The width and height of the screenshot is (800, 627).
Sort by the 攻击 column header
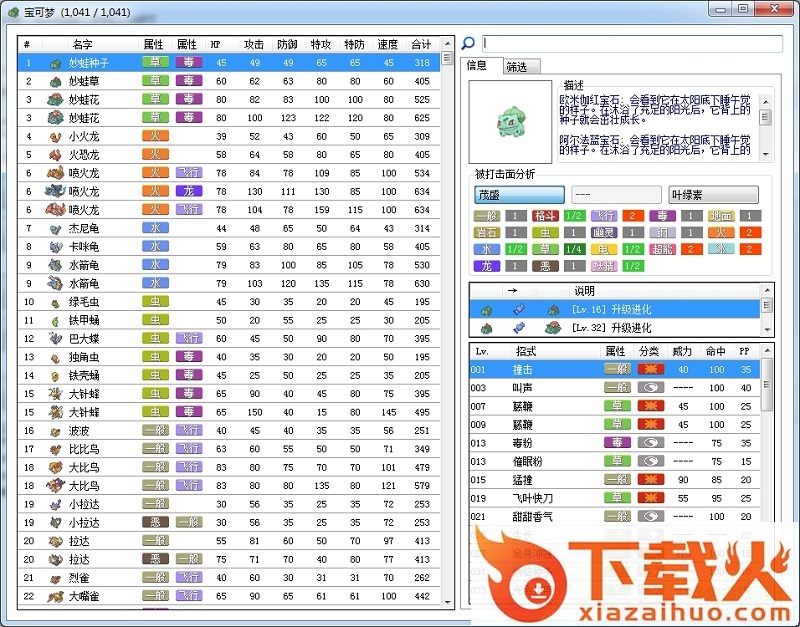pyautogui.click(x=254, y=44)
